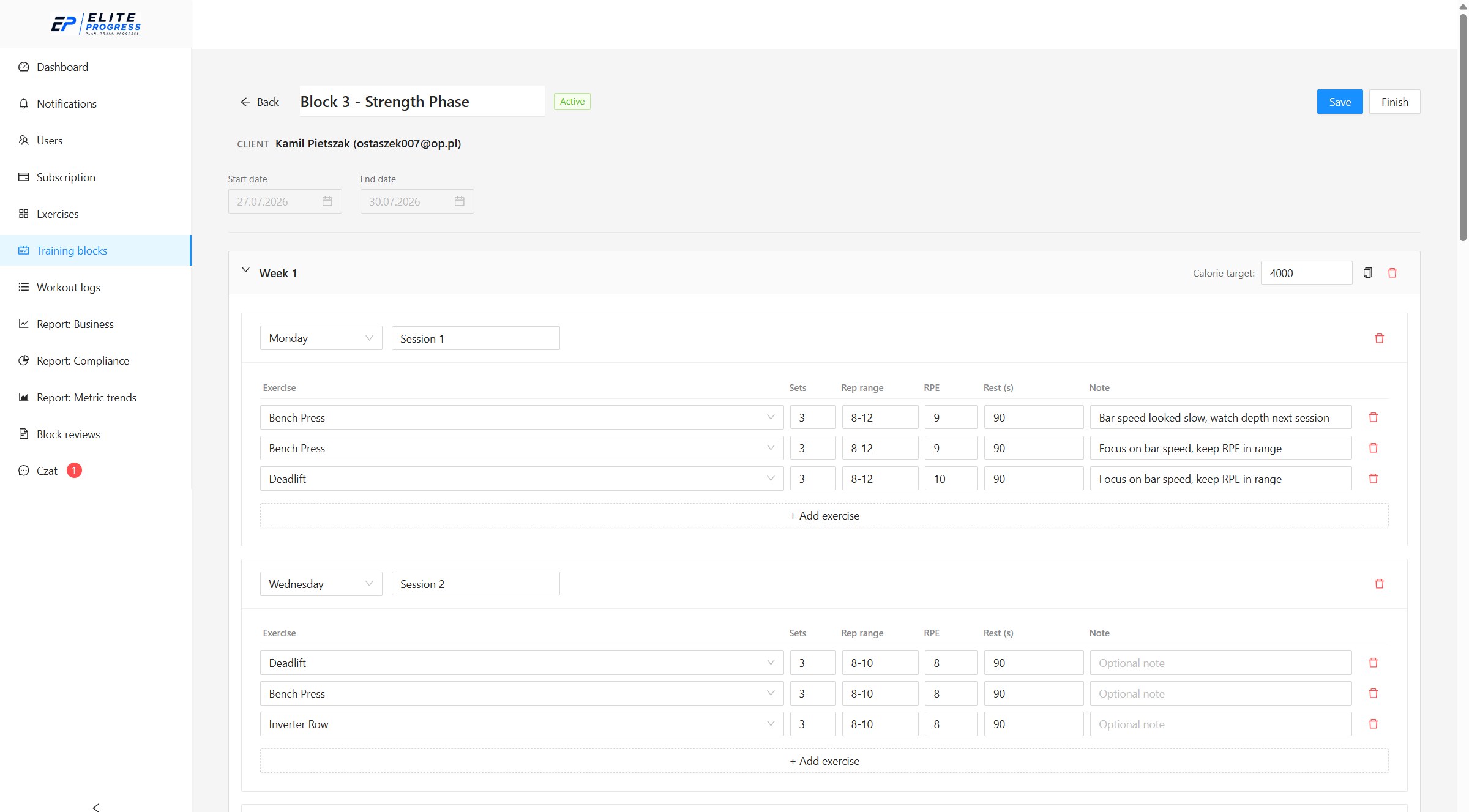Click the Session 1 name field
The width and height of the screenshot is (1469, 812).
point(476,338)
